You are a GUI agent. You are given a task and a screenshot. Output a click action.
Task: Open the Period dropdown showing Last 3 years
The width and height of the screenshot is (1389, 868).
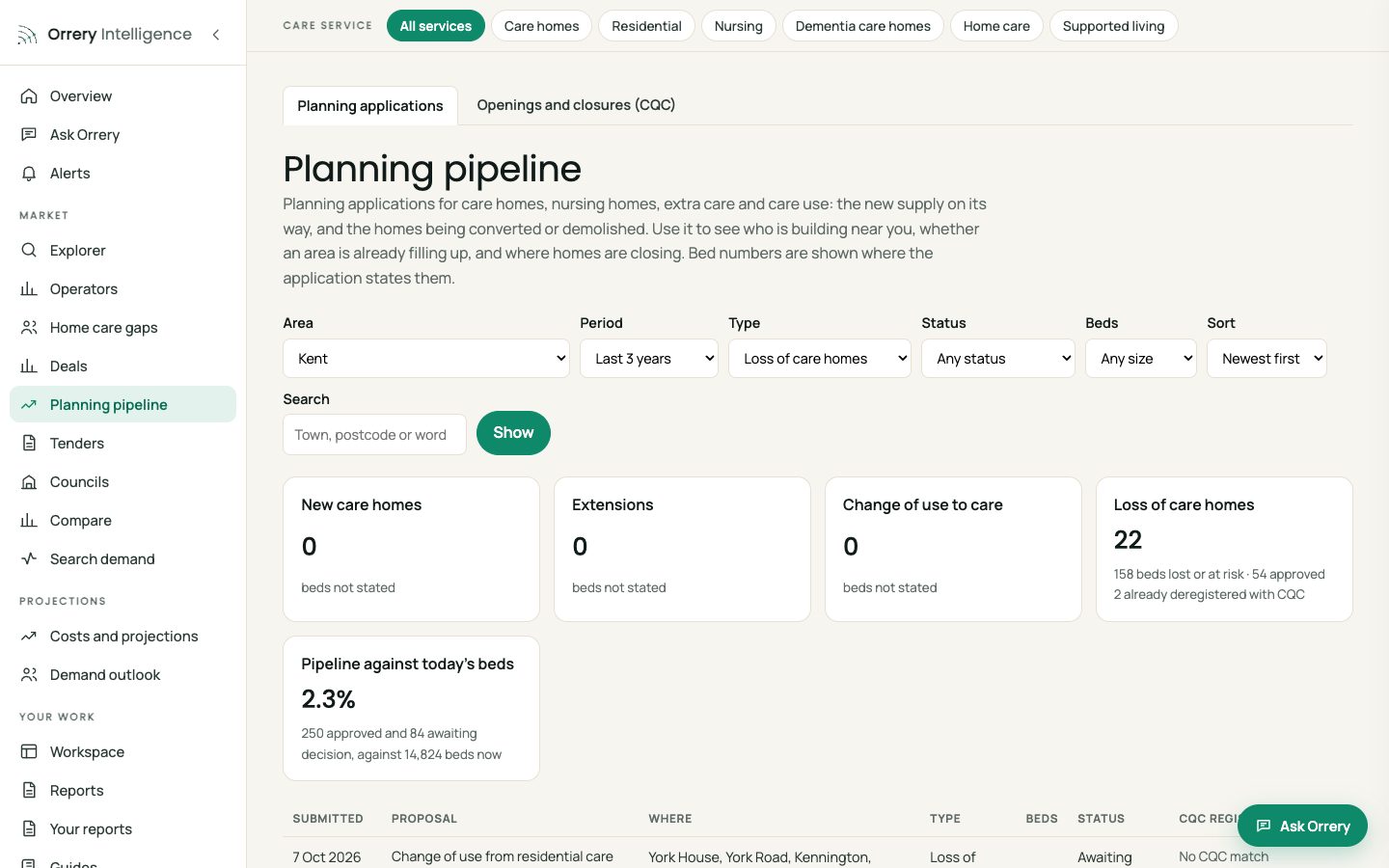coord(649,359)
